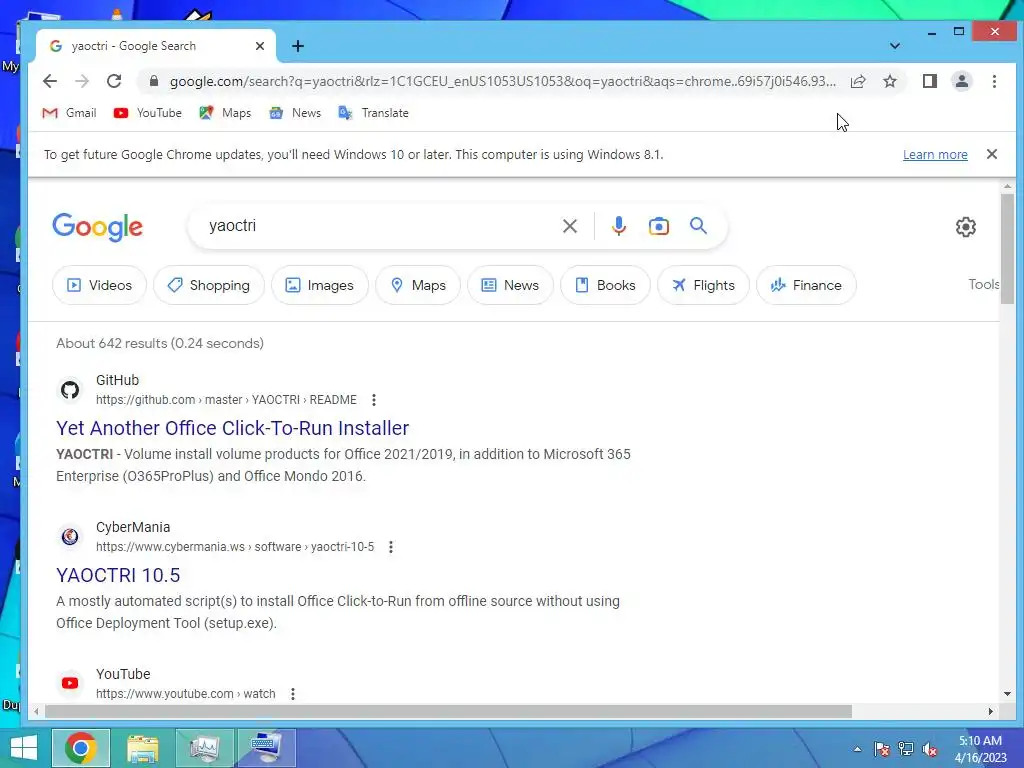Screen dimensions: 1024x768
Task: Share this page via the share icon
Action: click(858, 81)
